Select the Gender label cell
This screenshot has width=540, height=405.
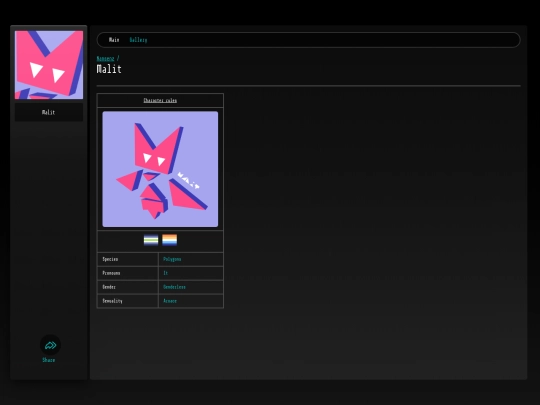point(128,287)
